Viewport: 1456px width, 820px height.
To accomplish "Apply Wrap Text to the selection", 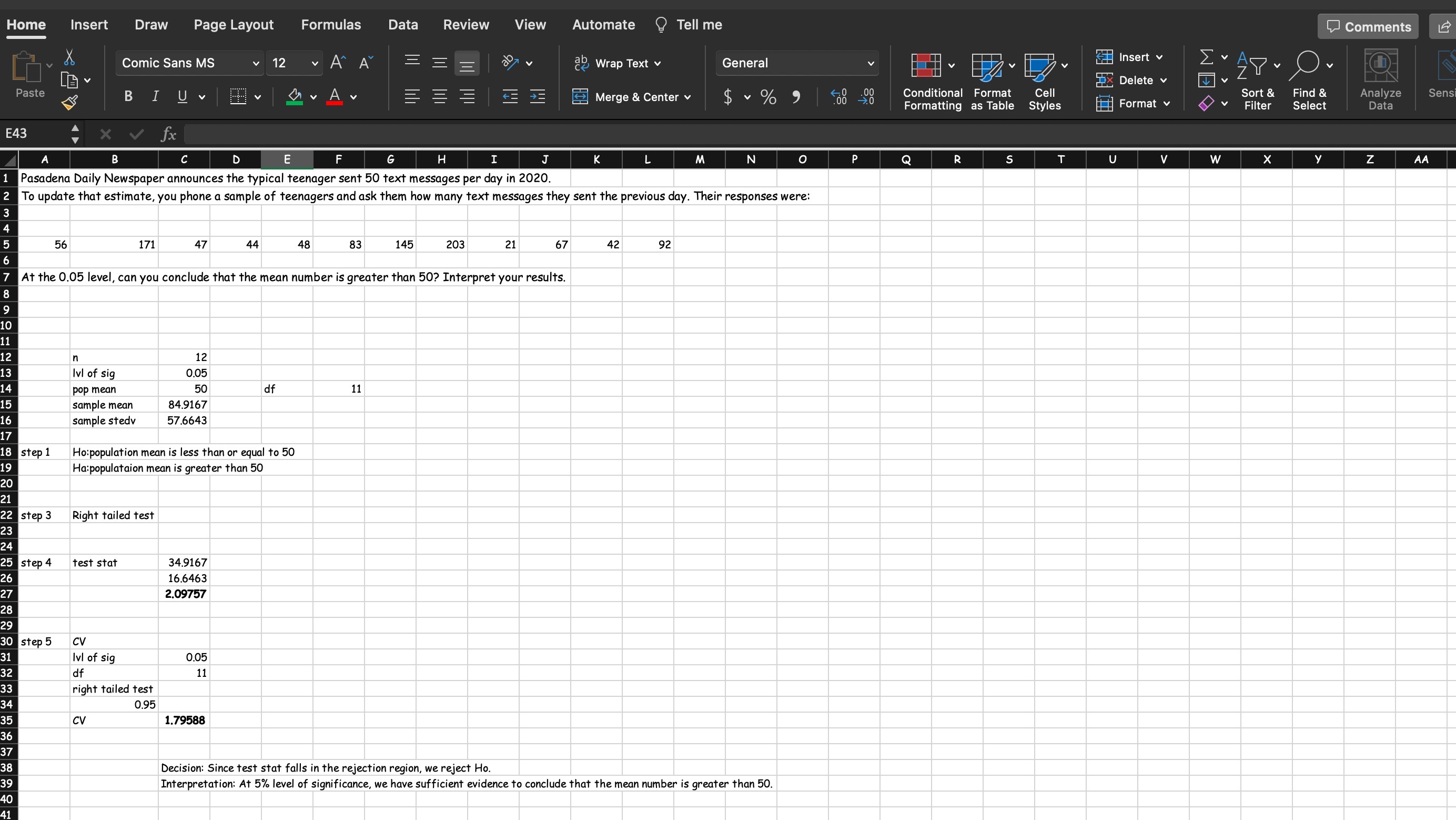I will click(617, 63).
